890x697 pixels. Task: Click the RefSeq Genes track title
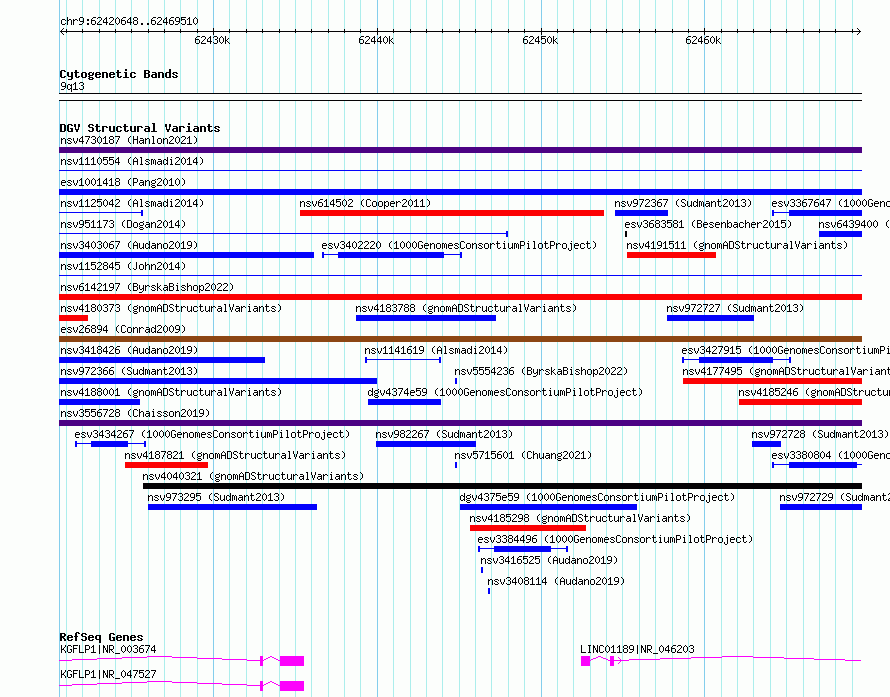click(102, 637)
